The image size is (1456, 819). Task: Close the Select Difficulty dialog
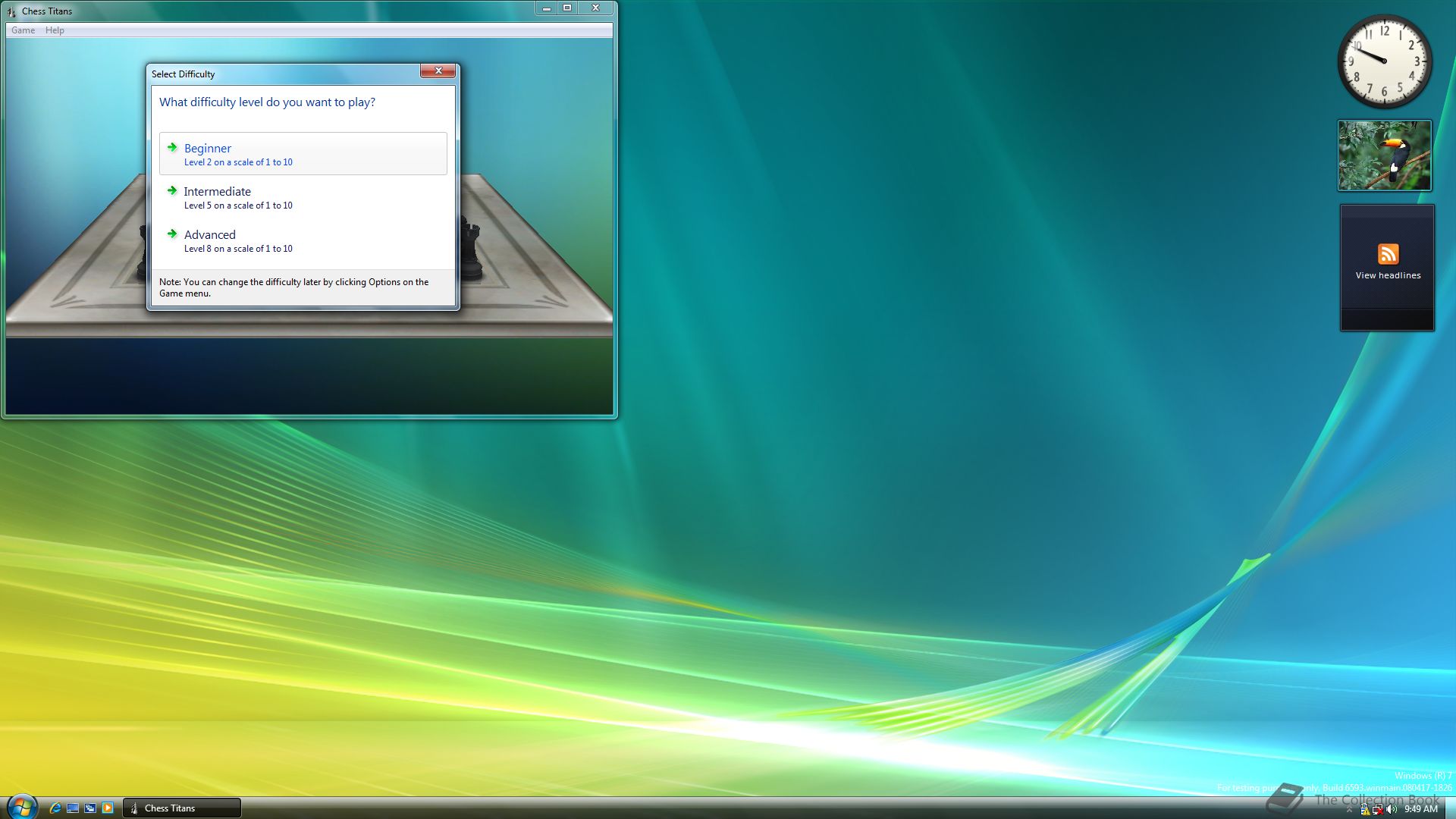pos(438,71)
